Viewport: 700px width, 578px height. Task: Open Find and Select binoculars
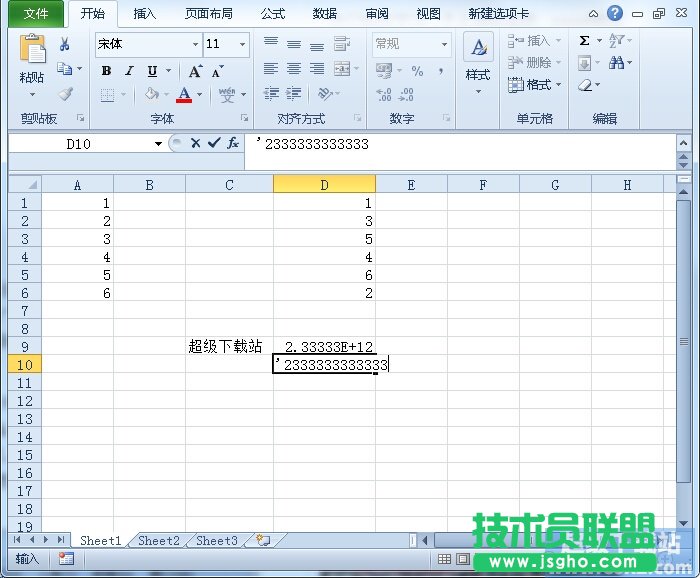pos(617,62)
